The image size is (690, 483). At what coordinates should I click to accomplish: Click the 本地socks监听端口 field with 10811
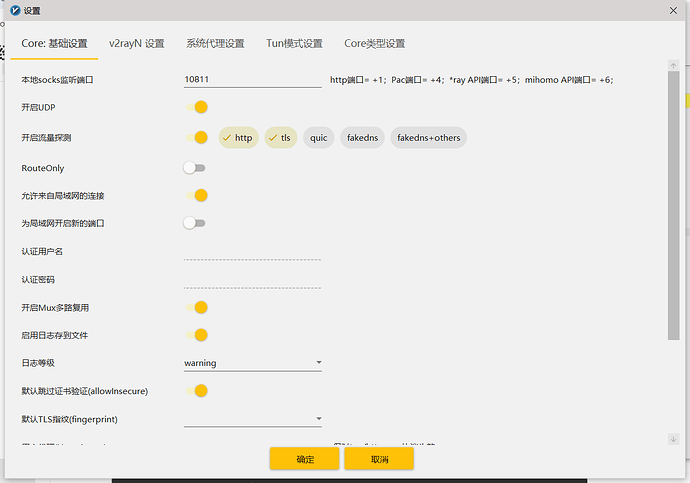click(253, 80)
